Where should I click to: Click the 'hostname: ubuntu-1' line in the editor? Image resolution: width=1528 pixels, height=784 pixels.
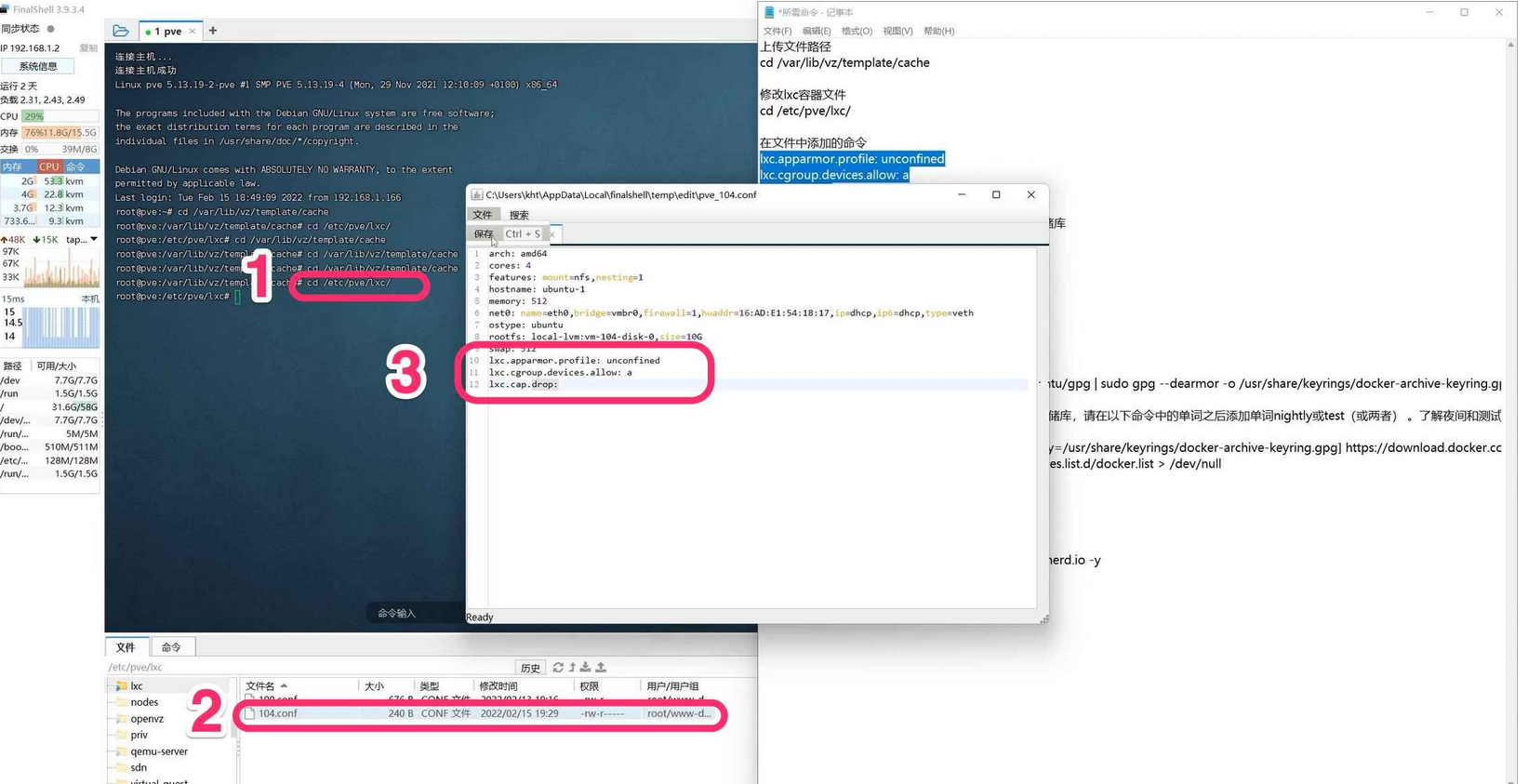[537, 289]
